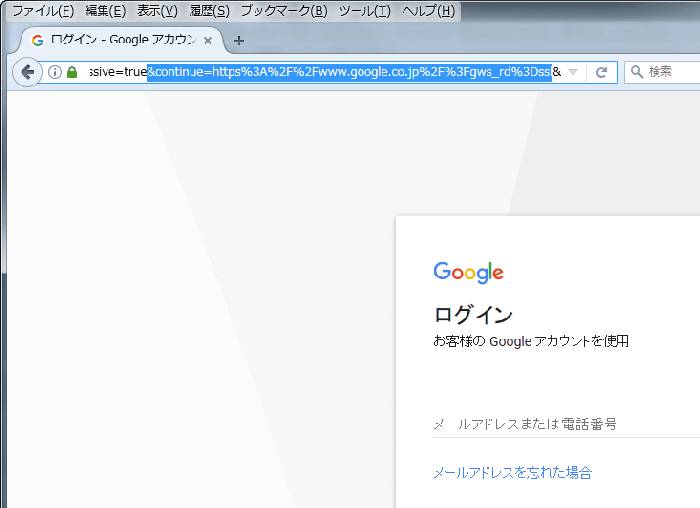Click the お客様の Google アカウントを使用 text

pos(531,341)
